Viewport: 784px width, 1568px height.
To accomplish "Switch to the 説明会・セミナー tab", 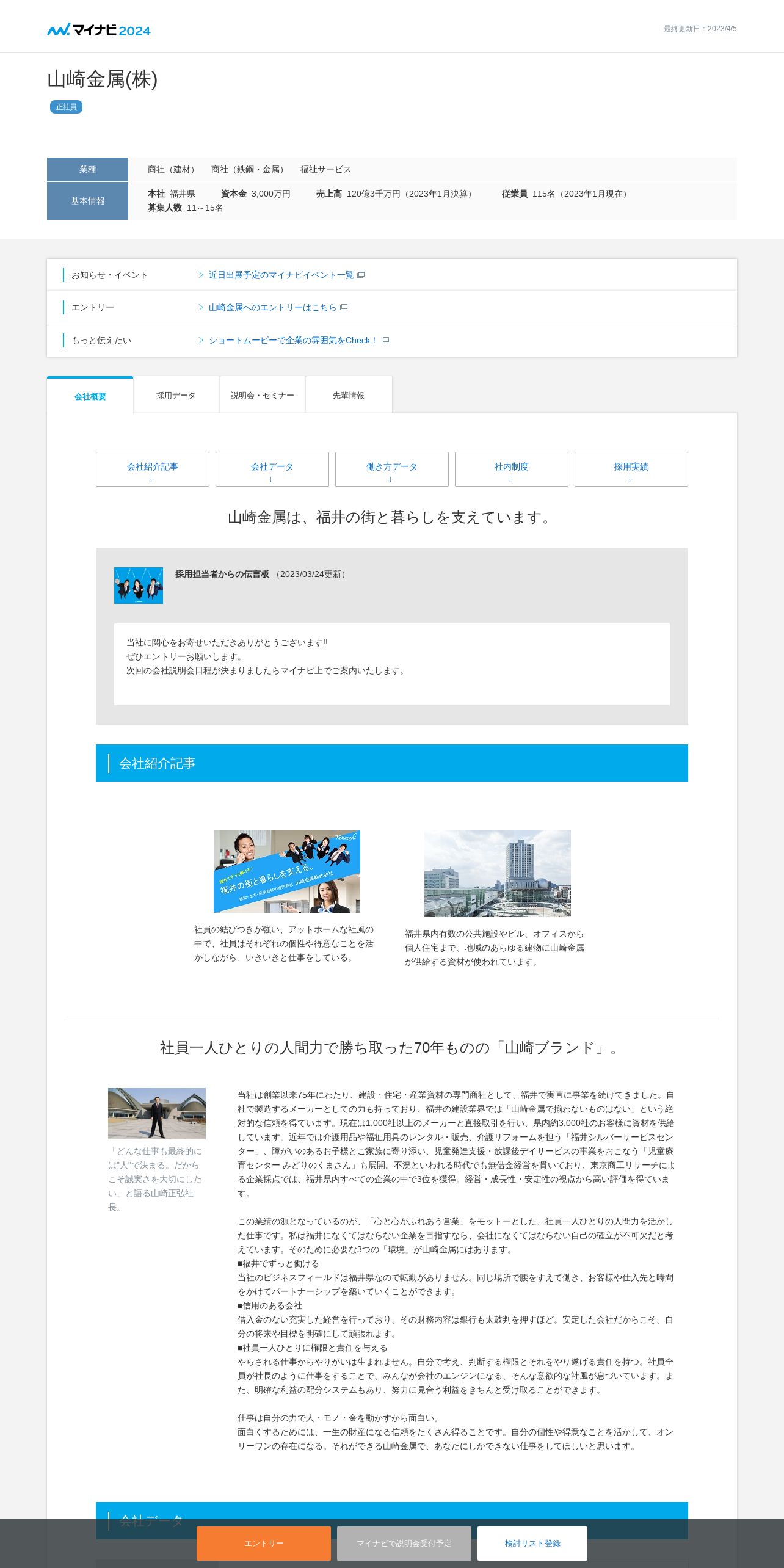I will (262, 395).
